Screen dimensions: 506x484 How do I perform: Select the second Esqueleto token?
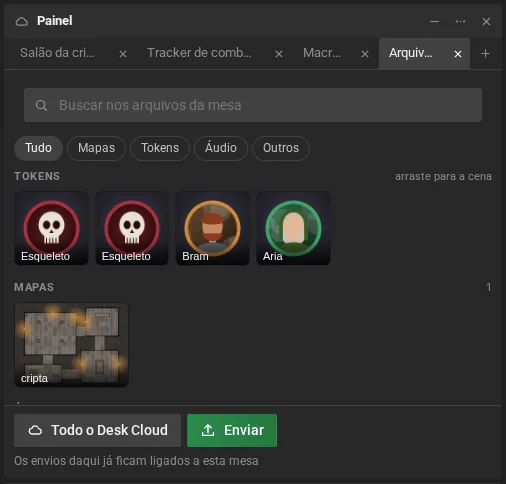pyautogui.click(x=132, y=228)
